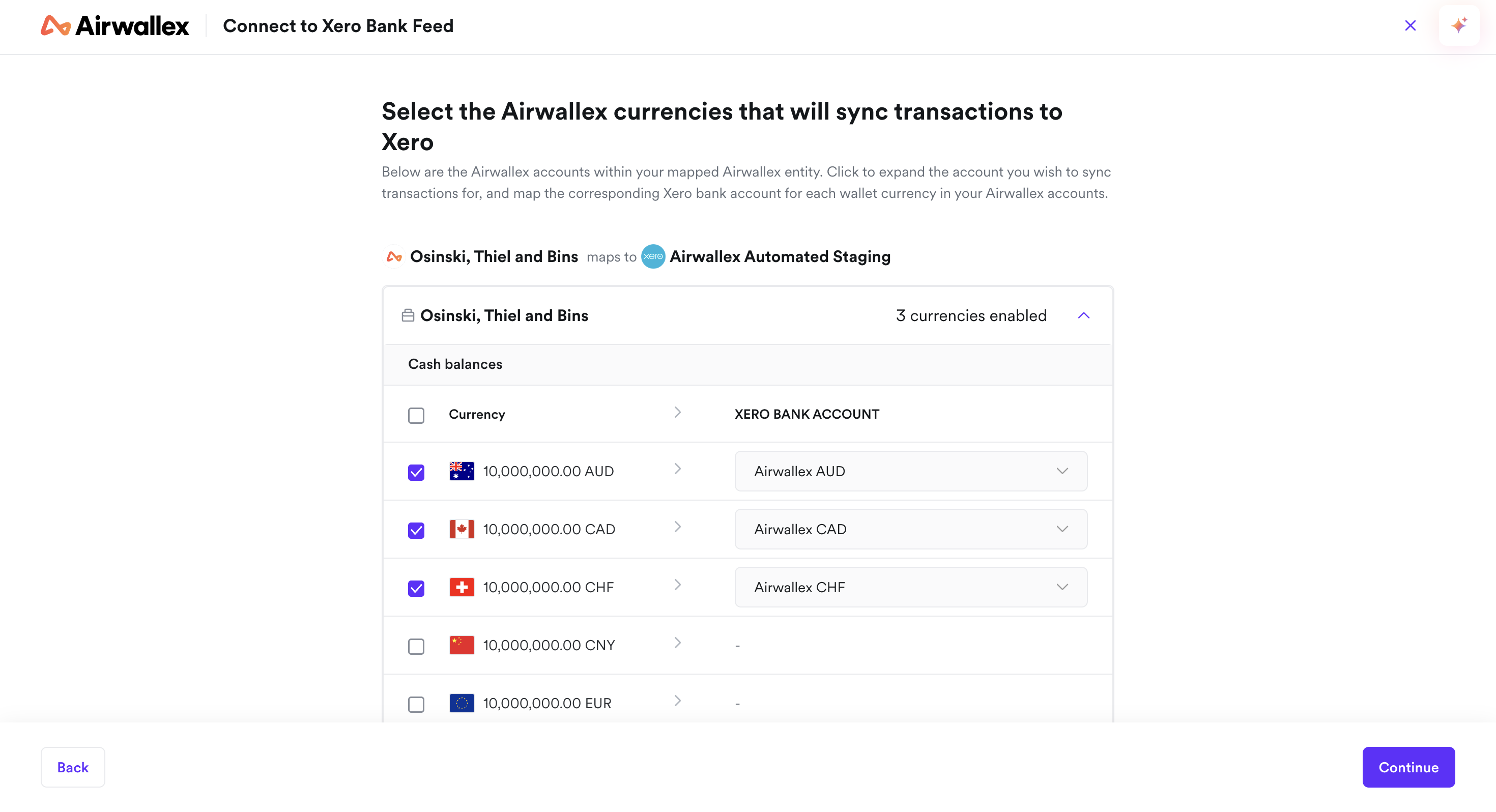Close the Xero Bank Feed setup
The width and height of the screenshot is (1496, 812).
[x=1410, y=25]
